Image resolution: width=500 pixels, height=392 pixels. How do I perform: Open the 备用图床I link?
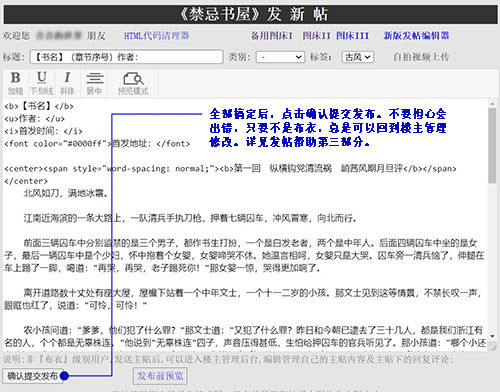pos(272,36)
